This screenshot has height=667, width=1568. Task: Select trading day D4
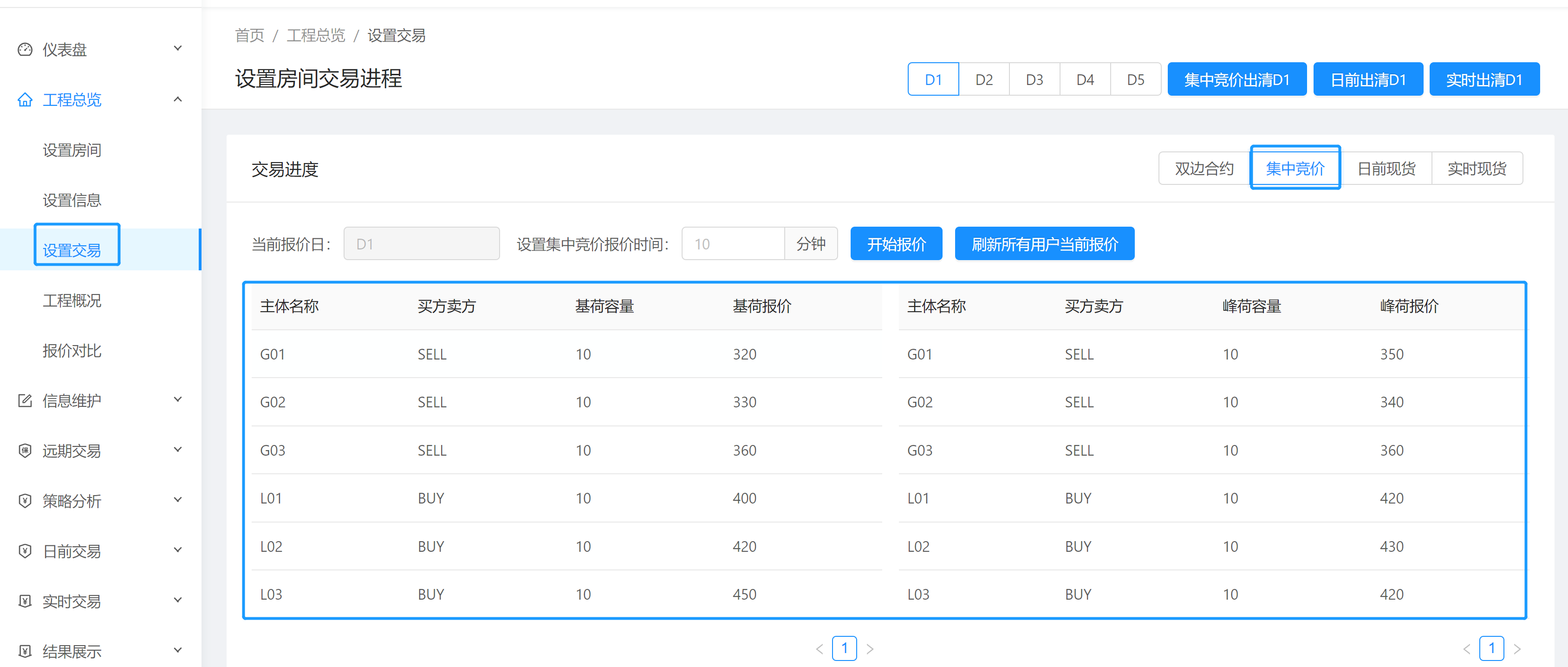pyautogui.click(x=1085, y=79)
